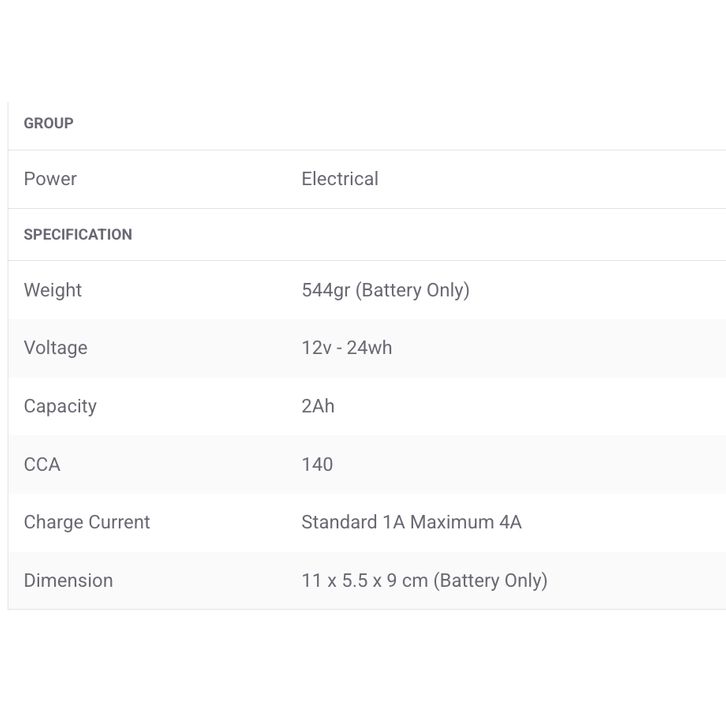This screenshot has width=726, height=726.
Task: Click '(Battery Only)' in the Dimension row
Action: tap(491, 580)
